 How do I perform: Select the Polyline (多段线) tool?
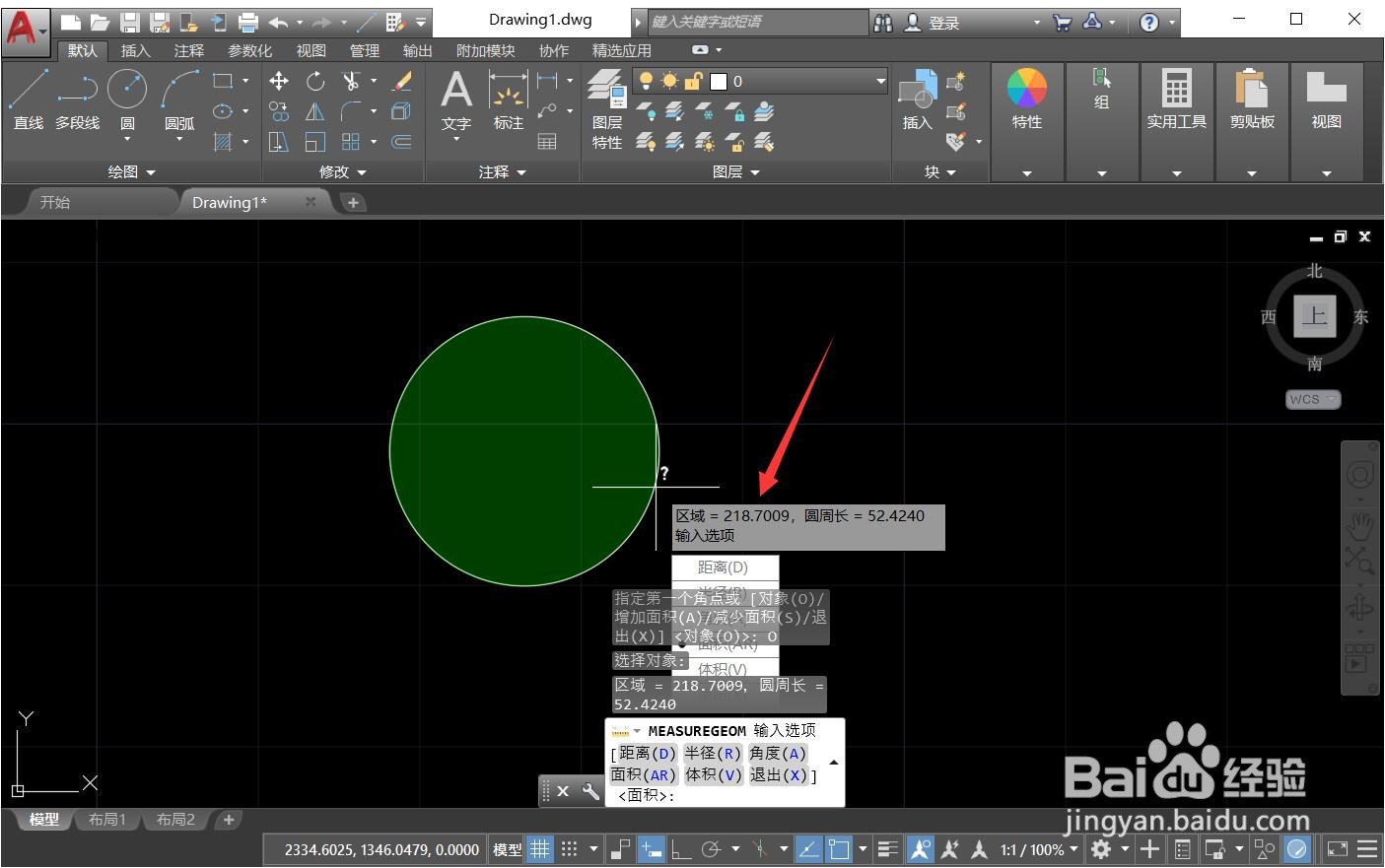tap(77, 100)
